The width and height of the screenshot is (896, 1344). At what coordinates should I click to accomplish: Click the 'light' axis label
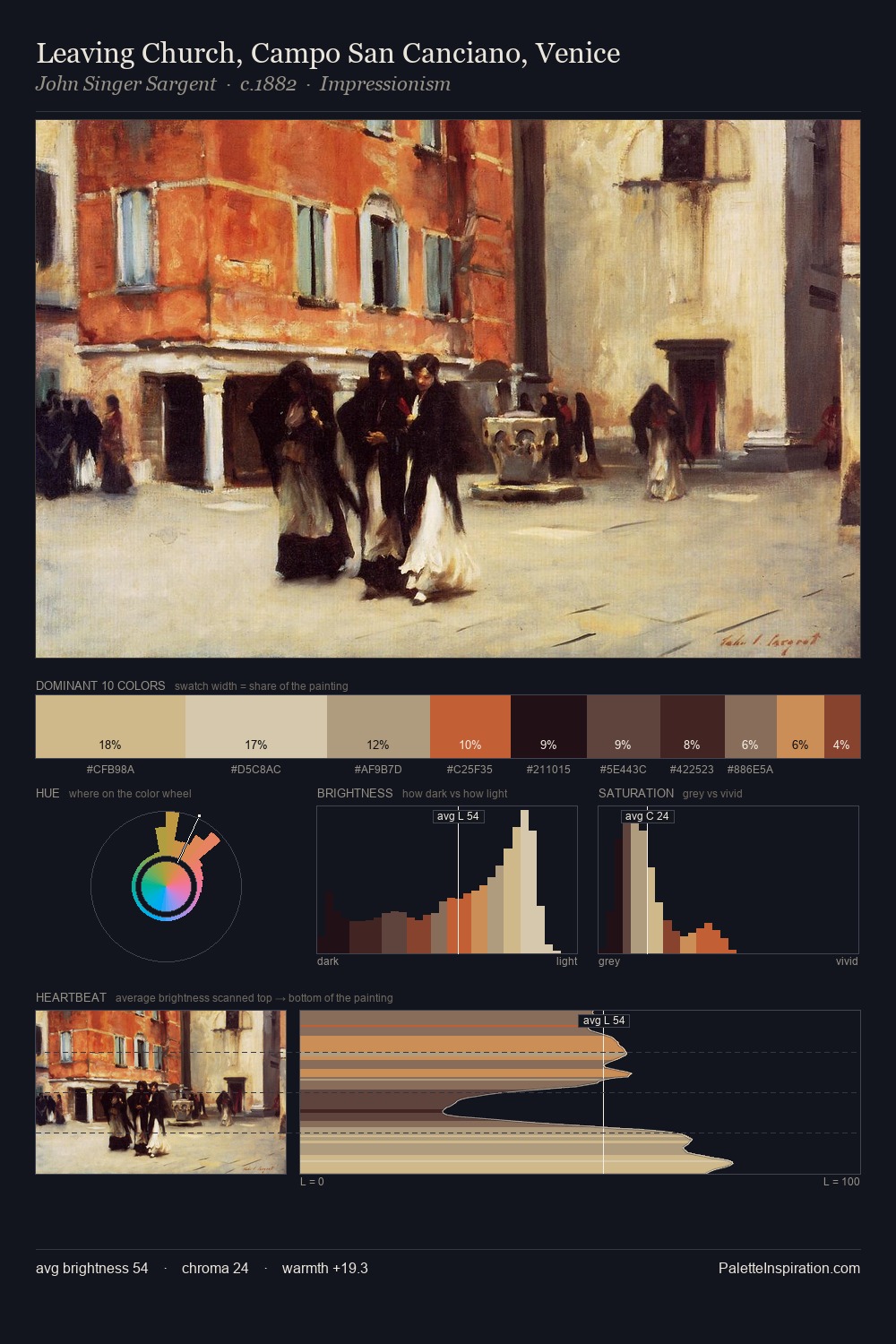566,961
